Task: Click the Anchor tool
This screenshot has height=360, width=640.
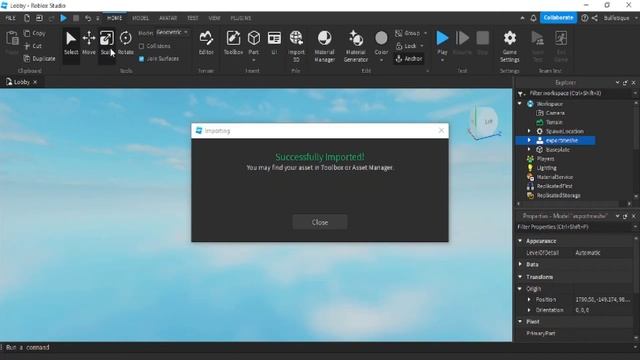Action: pyautogui.click(x=409, y=59)
